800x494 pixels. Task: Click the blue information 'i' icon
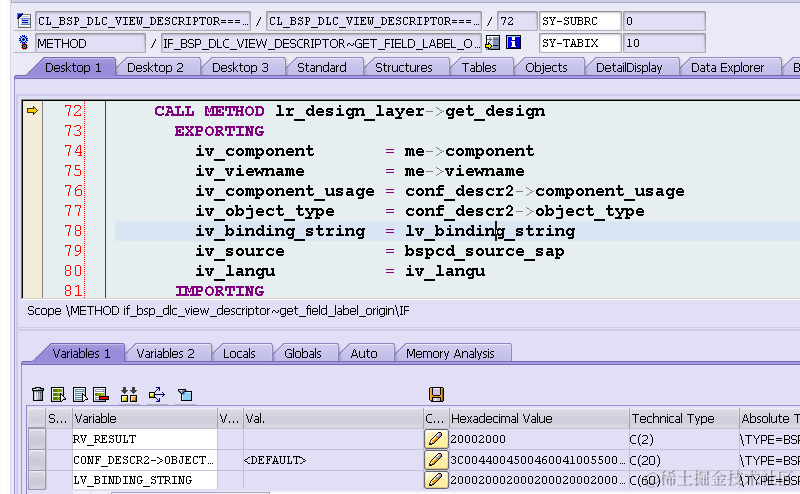tap(513, 43)
